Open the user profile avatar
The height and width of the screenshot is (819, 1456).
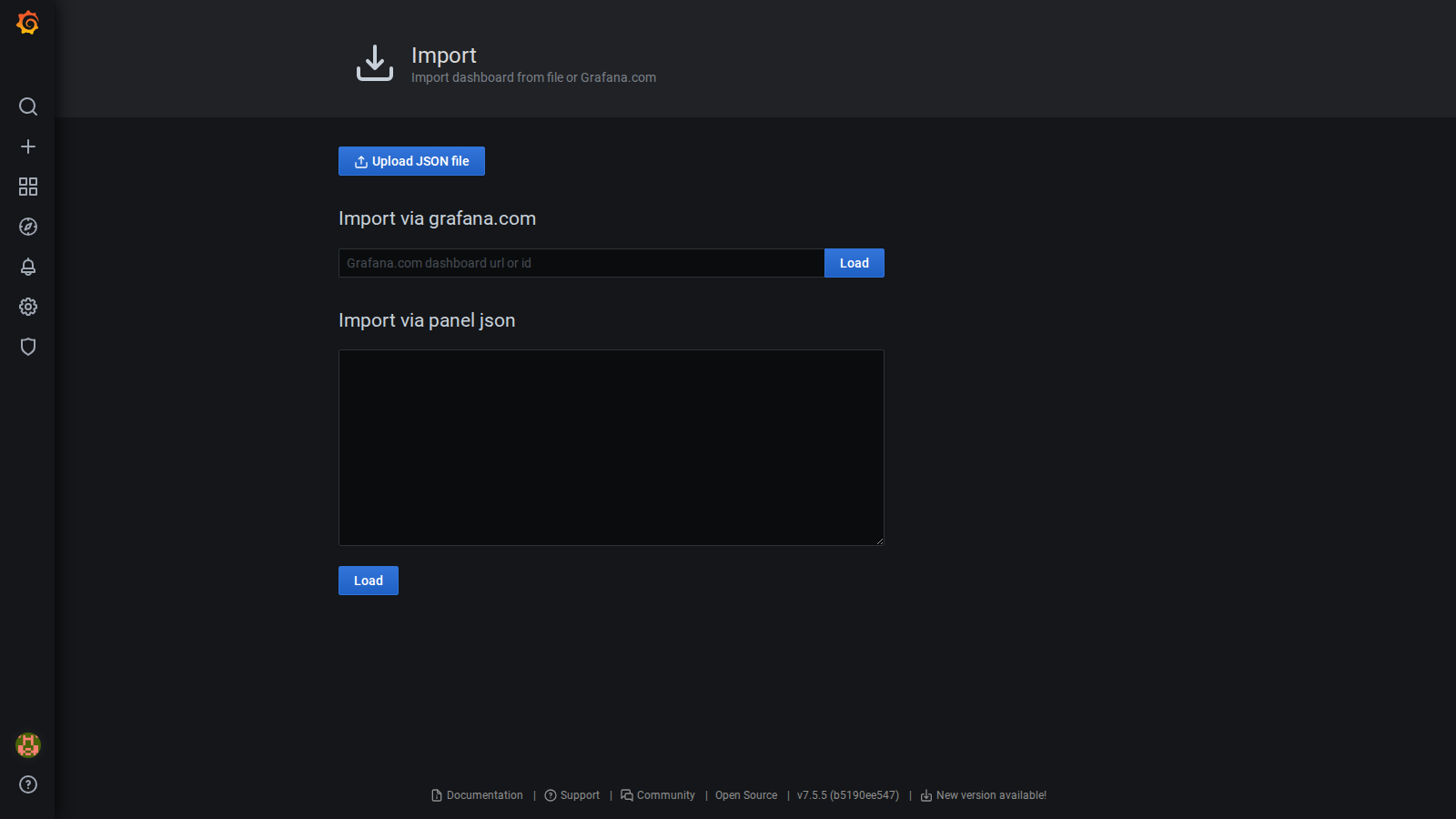(28, 745)
